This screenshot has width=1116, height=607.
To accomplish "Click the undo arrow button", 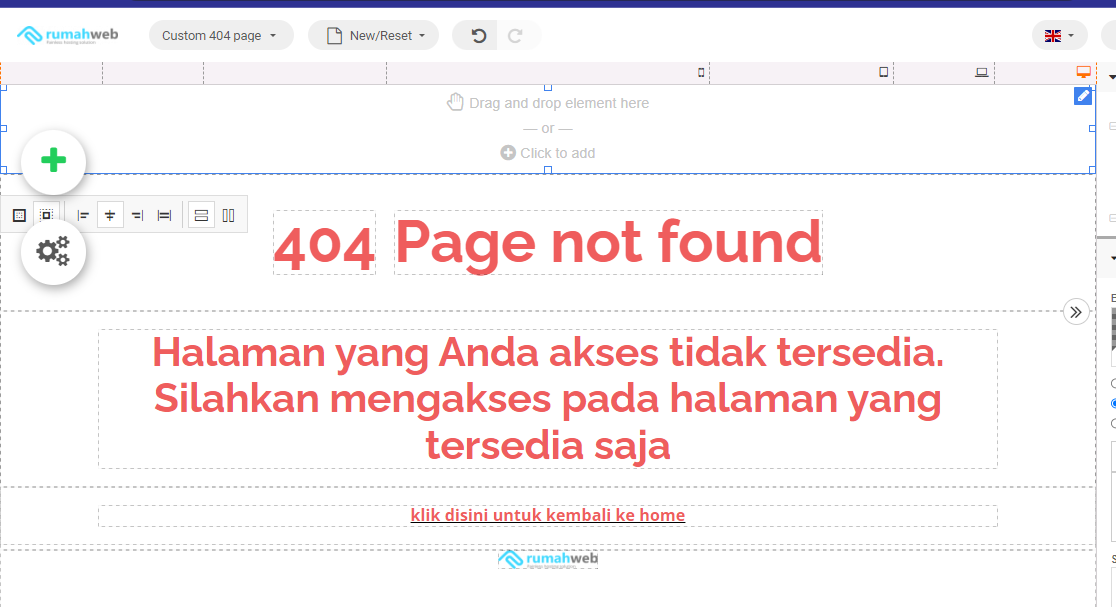I will click(x=479, y=36).
